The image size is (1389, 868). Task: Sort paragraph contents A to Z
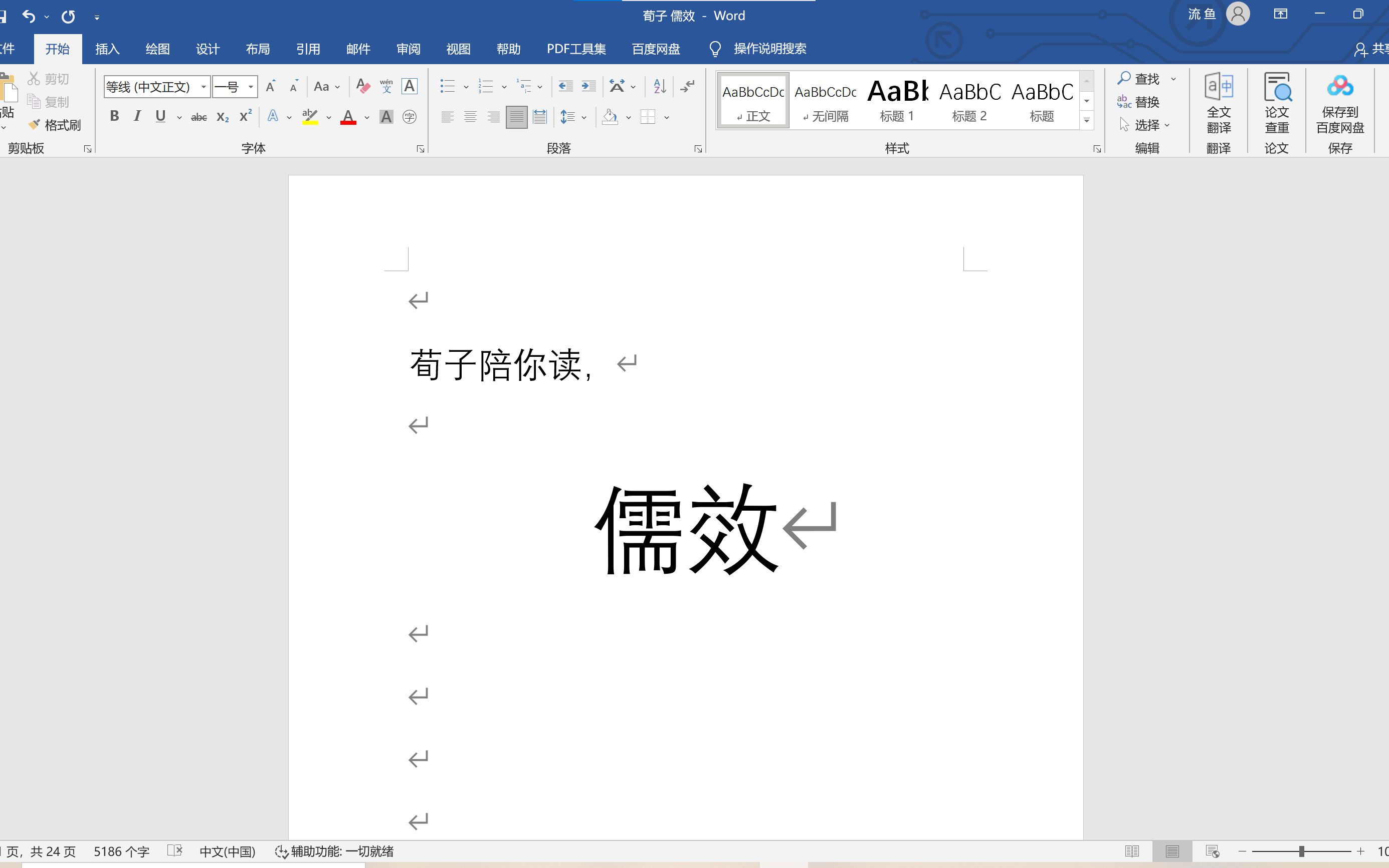(660, 86)
